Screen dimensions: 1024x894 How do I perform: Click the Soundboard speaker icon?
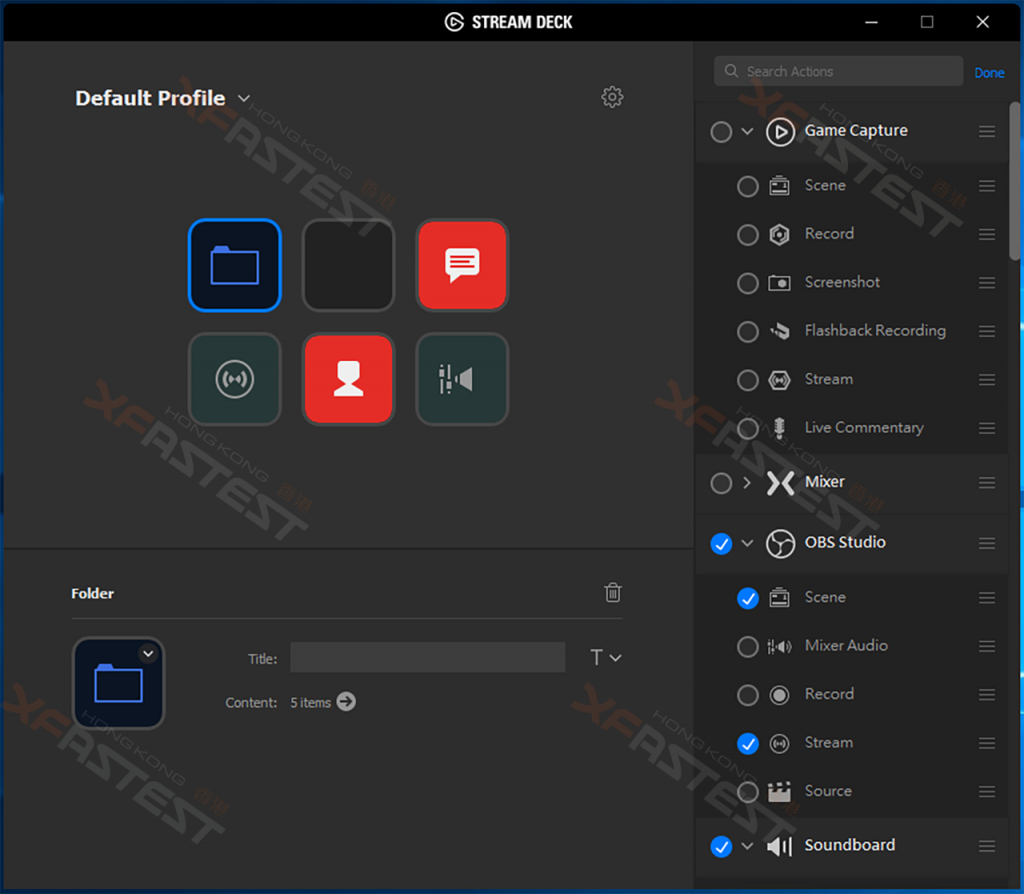click(x=780, y=846)
